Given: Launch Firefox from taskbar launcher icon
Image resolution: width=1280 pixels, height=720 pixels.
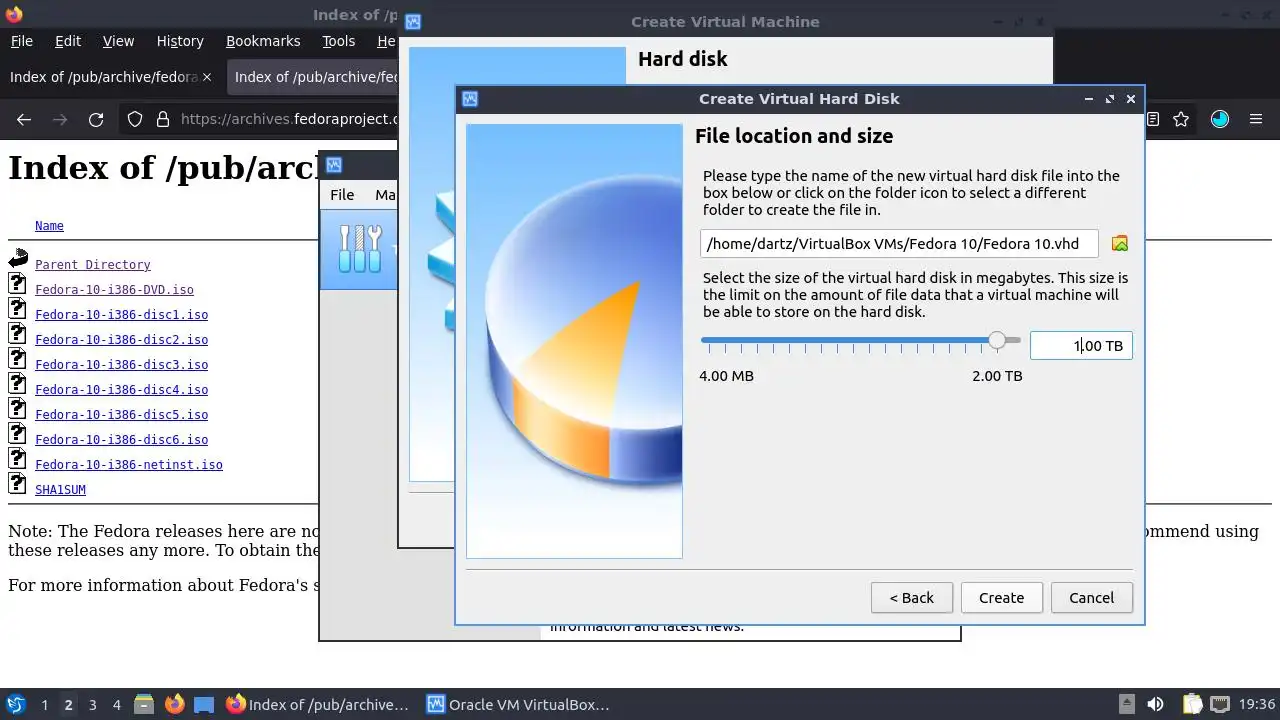Looking at the screenshot, I should pyautogui.click(x=174, y=704).
